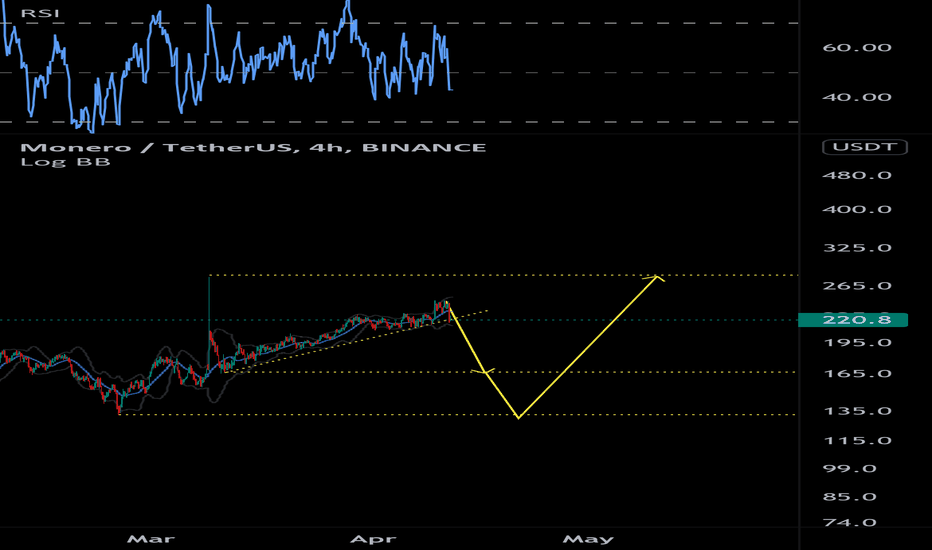Click the 325.0 price axis label
932x550 pixels.
click(857, 248)
